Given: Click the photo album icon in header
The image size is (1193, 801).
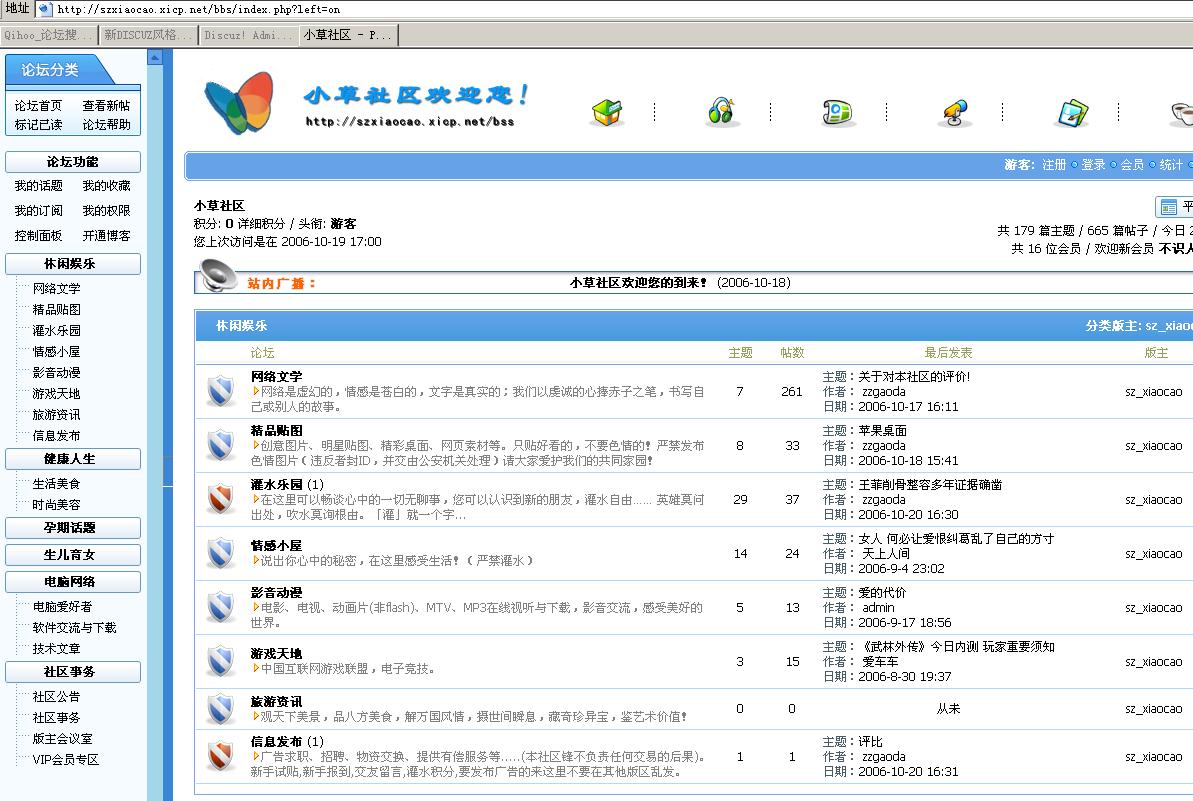Looking at the screenshot, I should 1073,113.
